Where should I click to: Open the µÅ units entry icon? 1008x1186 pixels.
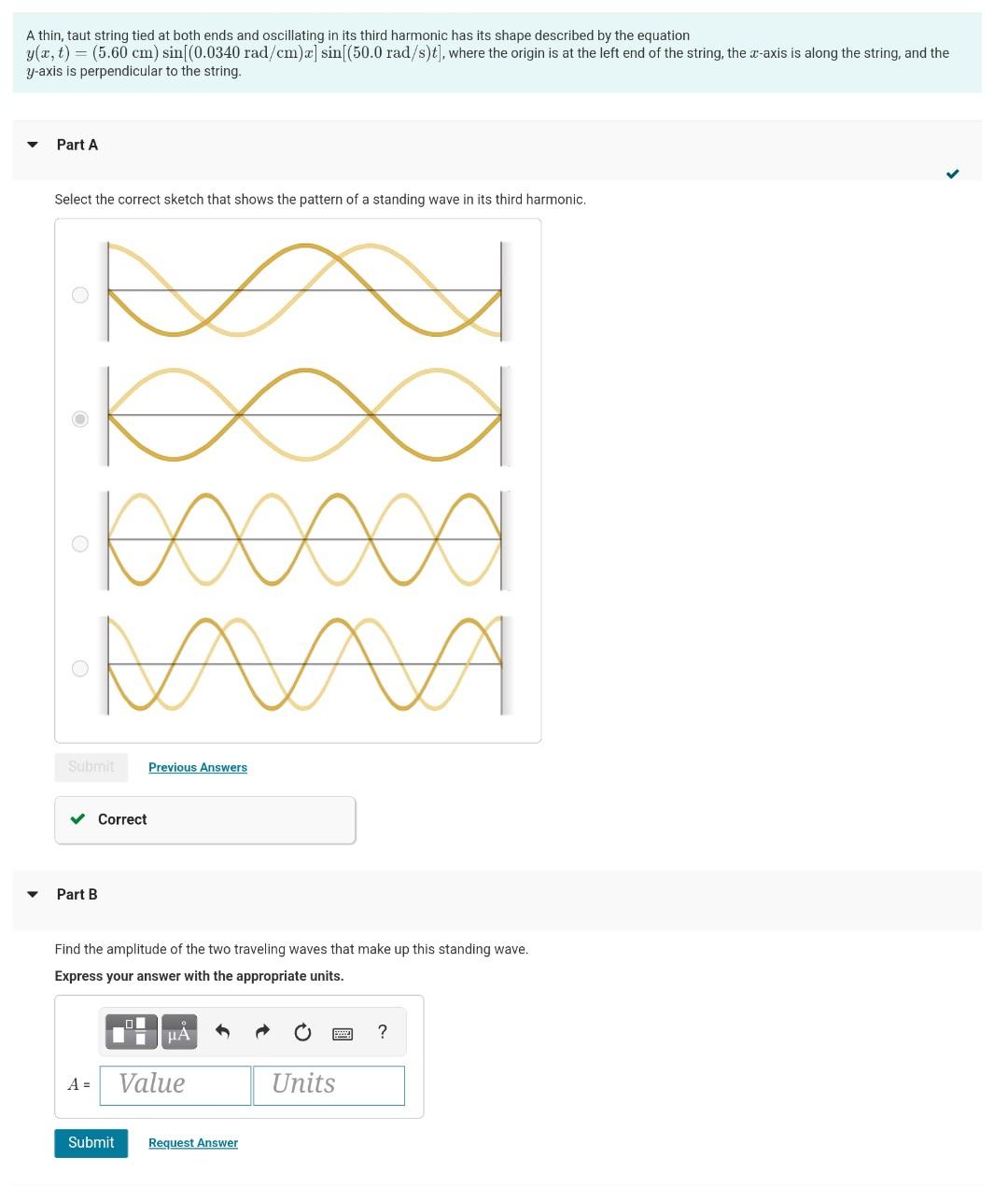tap(178, 1031)
